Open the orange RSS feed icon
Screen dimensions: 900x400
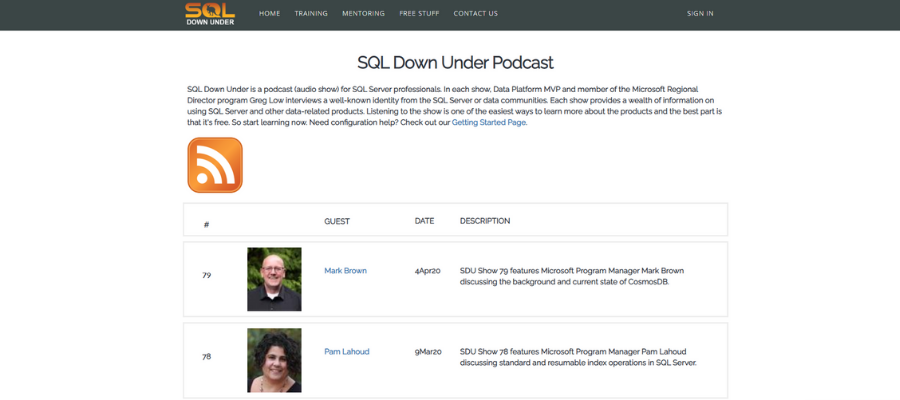click(x=215, y=165)
